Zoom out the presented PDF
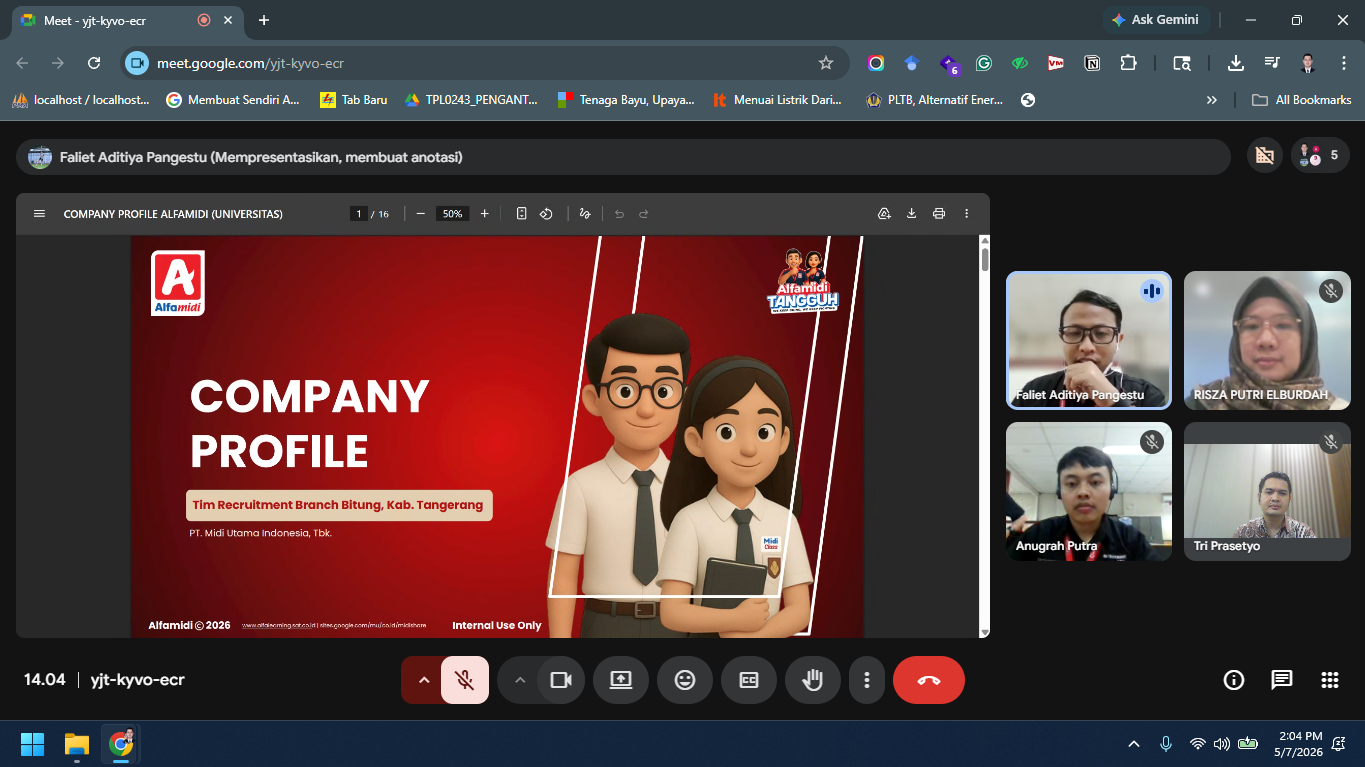1365x767 pixels. pos(421,214)
